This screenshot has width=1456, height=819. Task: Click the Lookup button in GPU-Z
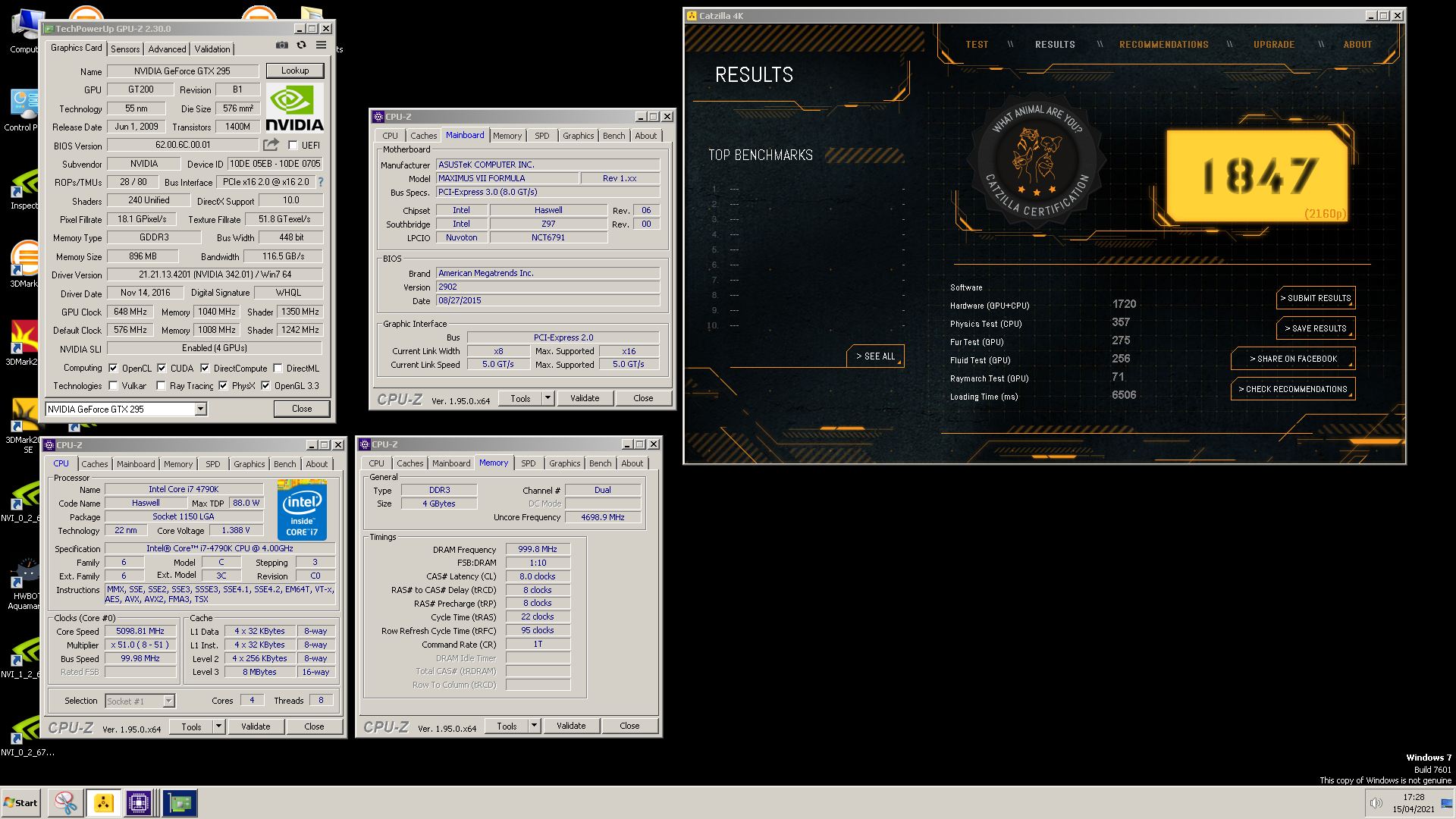(295, 71)
